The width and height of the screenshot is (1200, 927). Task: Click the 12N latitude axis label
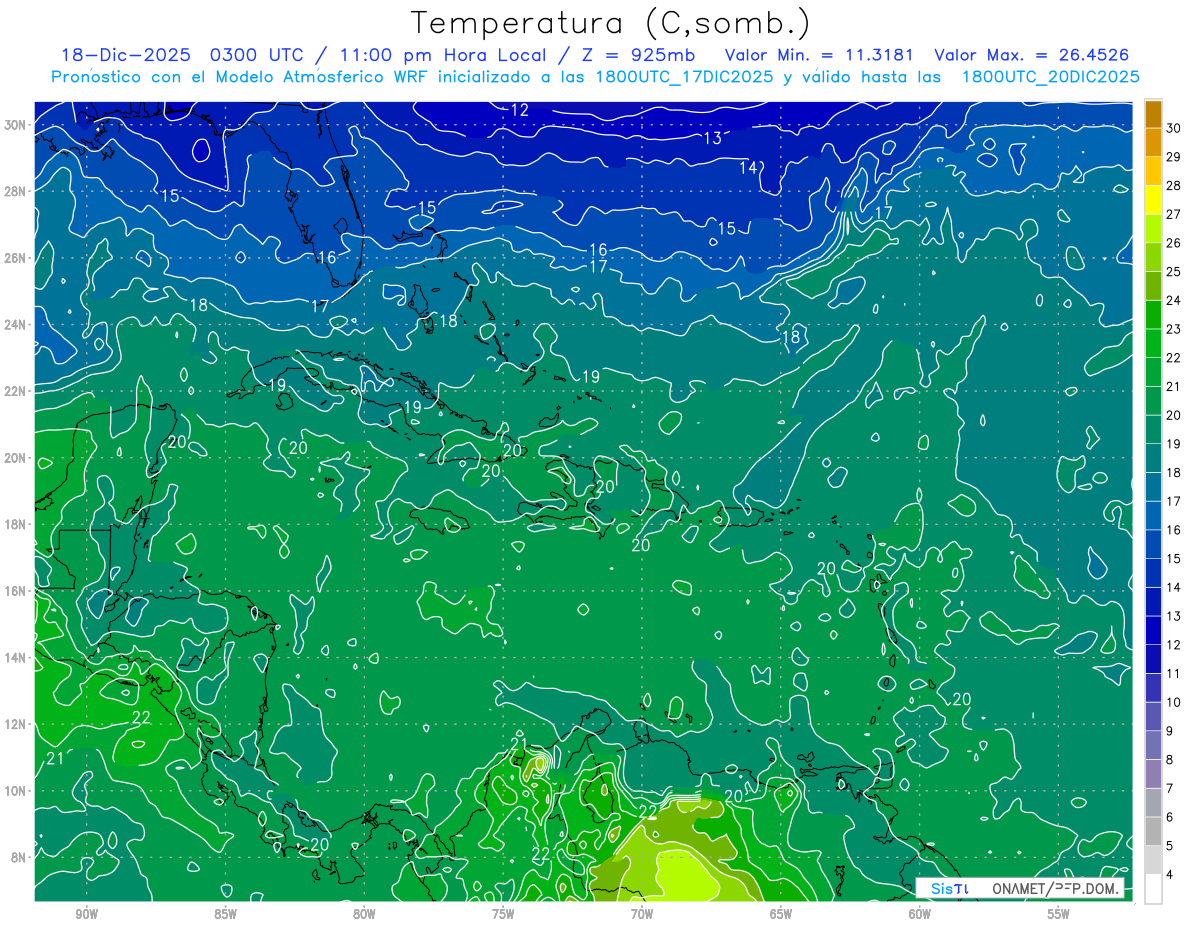(x=15, y=724)
